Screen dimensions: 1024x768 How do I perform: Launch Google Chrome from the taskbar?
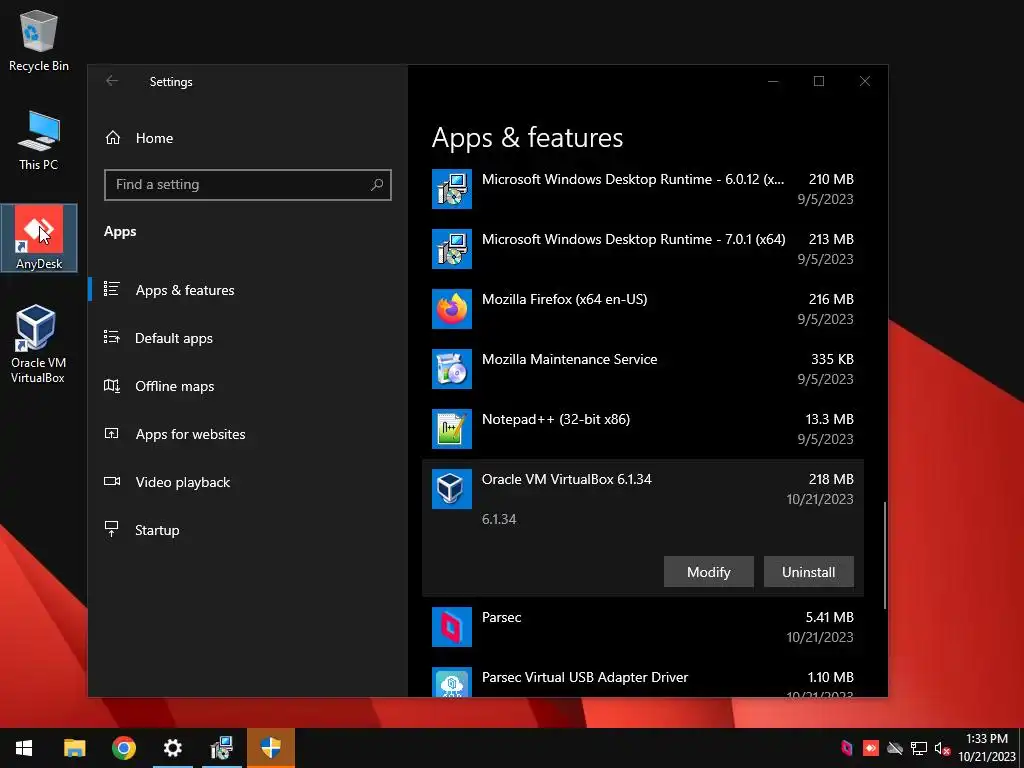[123, 748]
